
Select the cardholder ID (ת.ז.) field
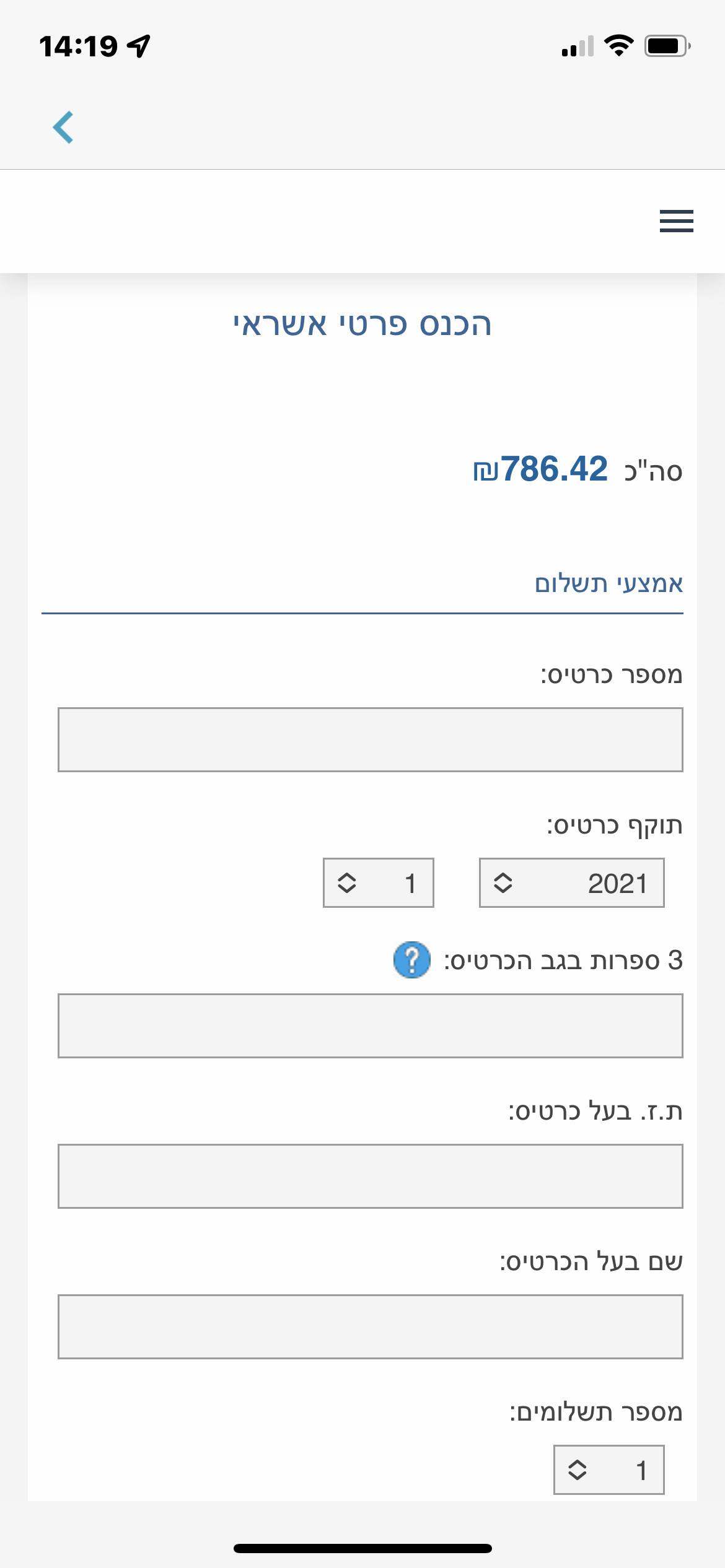pos(370,1176)
